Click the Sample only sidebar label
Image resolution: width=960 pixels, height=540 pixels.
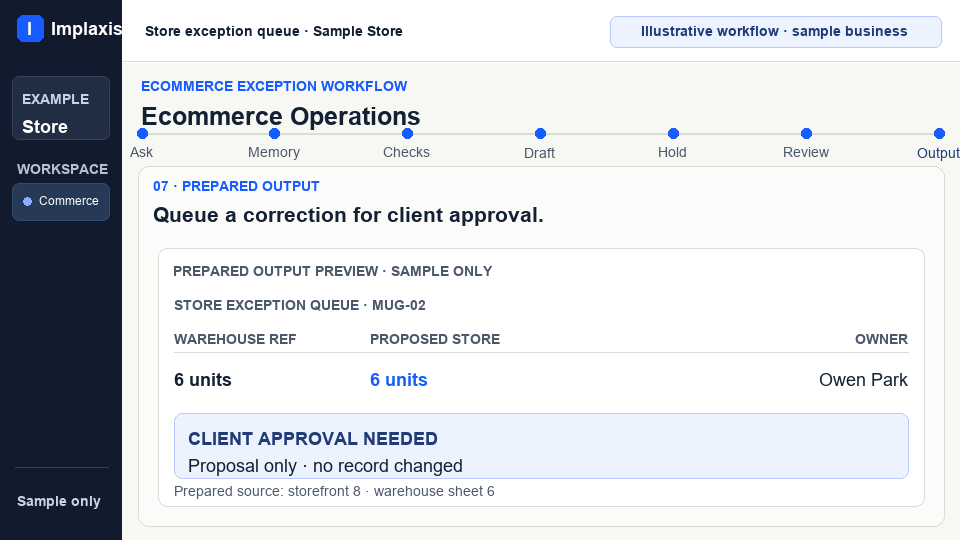tap(59, 501)
